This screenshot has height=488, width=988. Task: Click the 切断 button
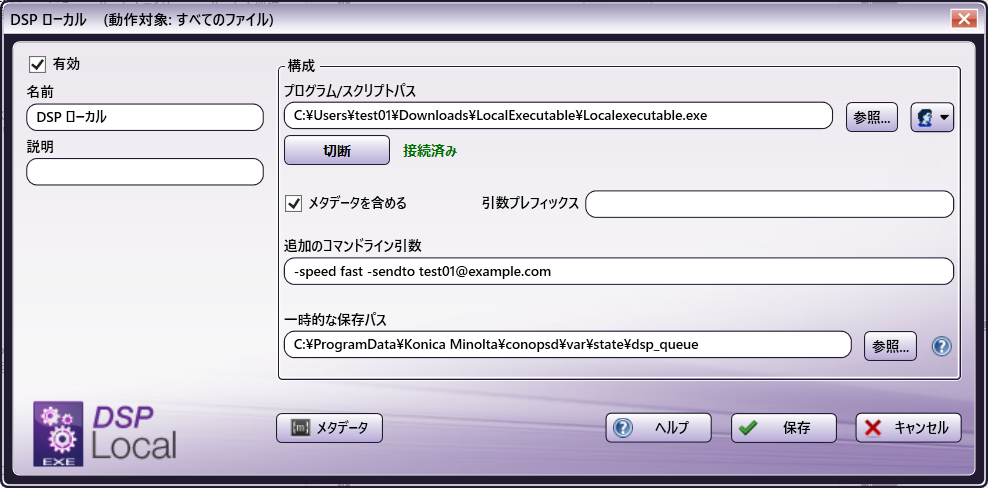(336, 151)
